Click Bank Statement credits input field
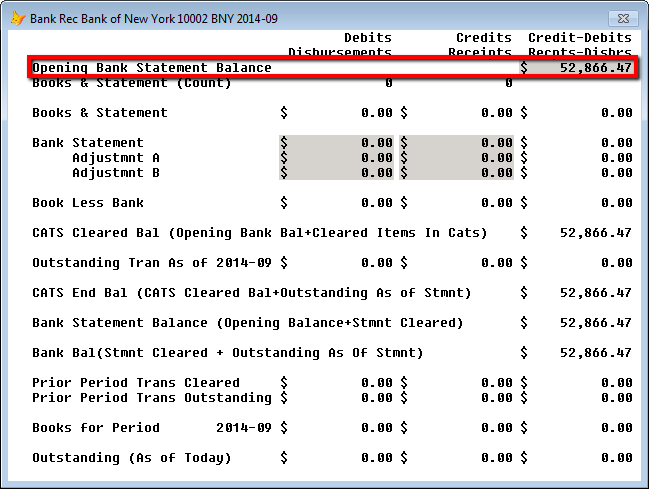Viewport: 649px width, 489px height. click(x=456, y=142)
